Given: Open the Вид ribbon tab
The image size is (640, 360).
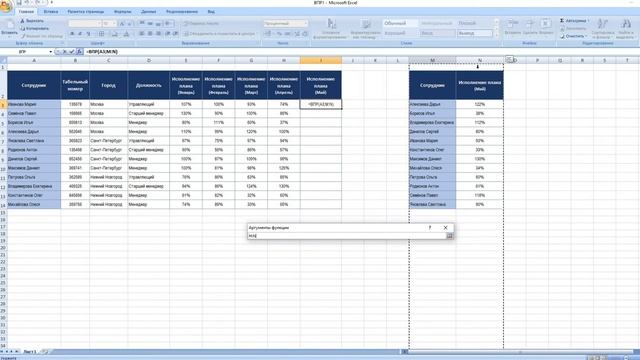Looking at the screenshot, I should [x=211, y=12].
